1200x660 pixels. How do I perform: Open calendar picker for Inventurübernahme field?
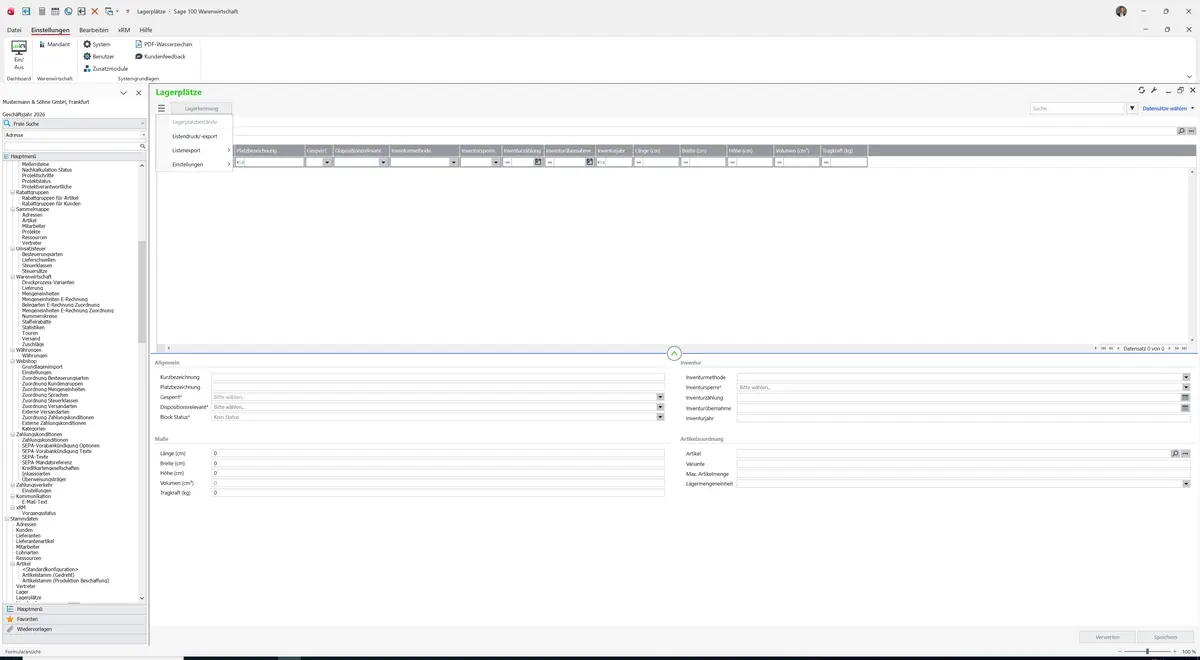point(1185,408)
